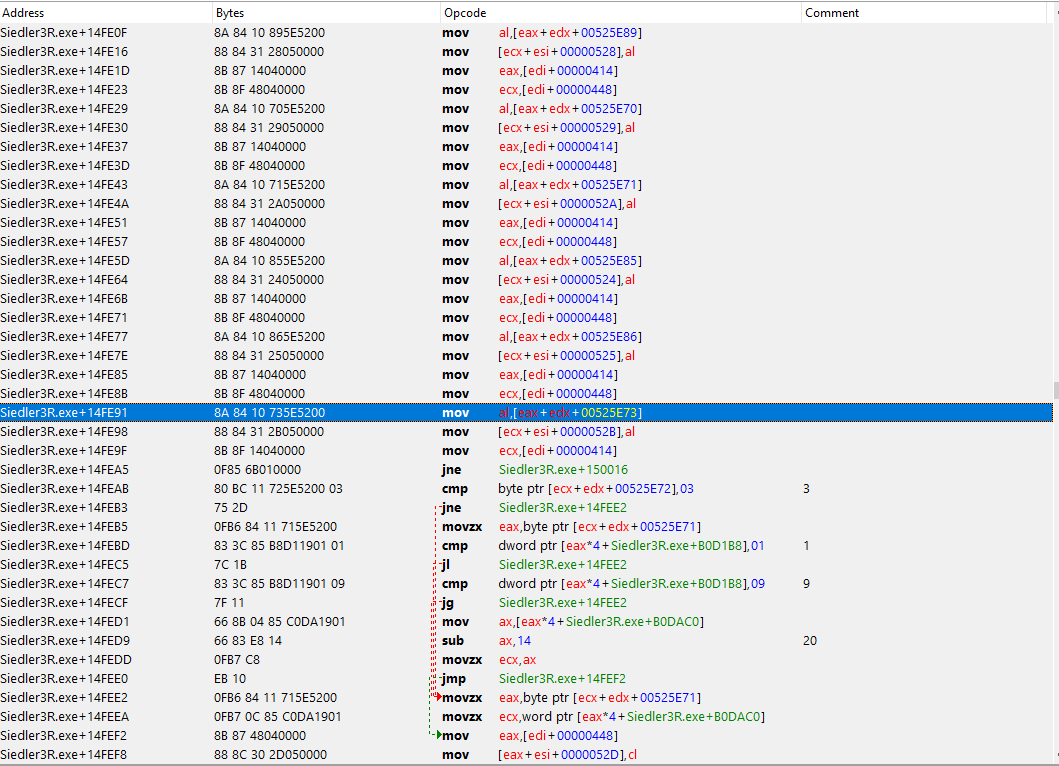Click the Bytes column header
Image resolution: width=1059 pixels, height=766 pixels.
(326, 13)
